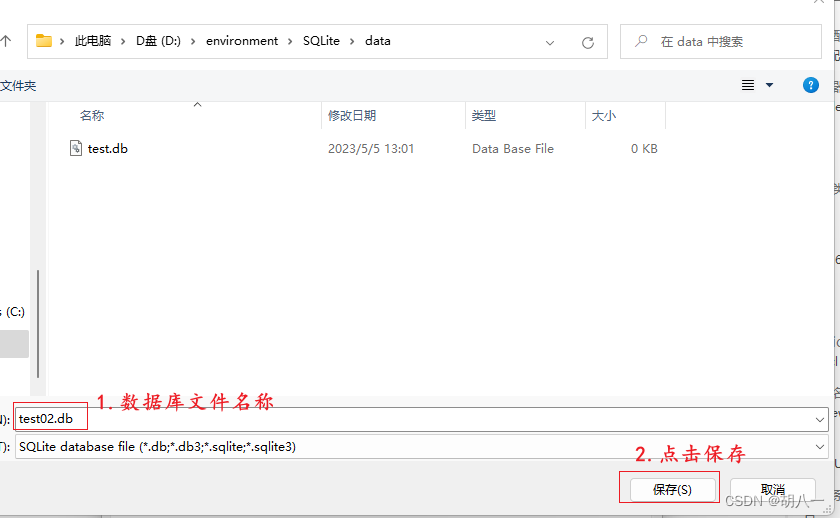Image resolution: width=840 pixels, height=518 pixels.
Task: Sort by 名称 column header
Action: coord(92,116)
